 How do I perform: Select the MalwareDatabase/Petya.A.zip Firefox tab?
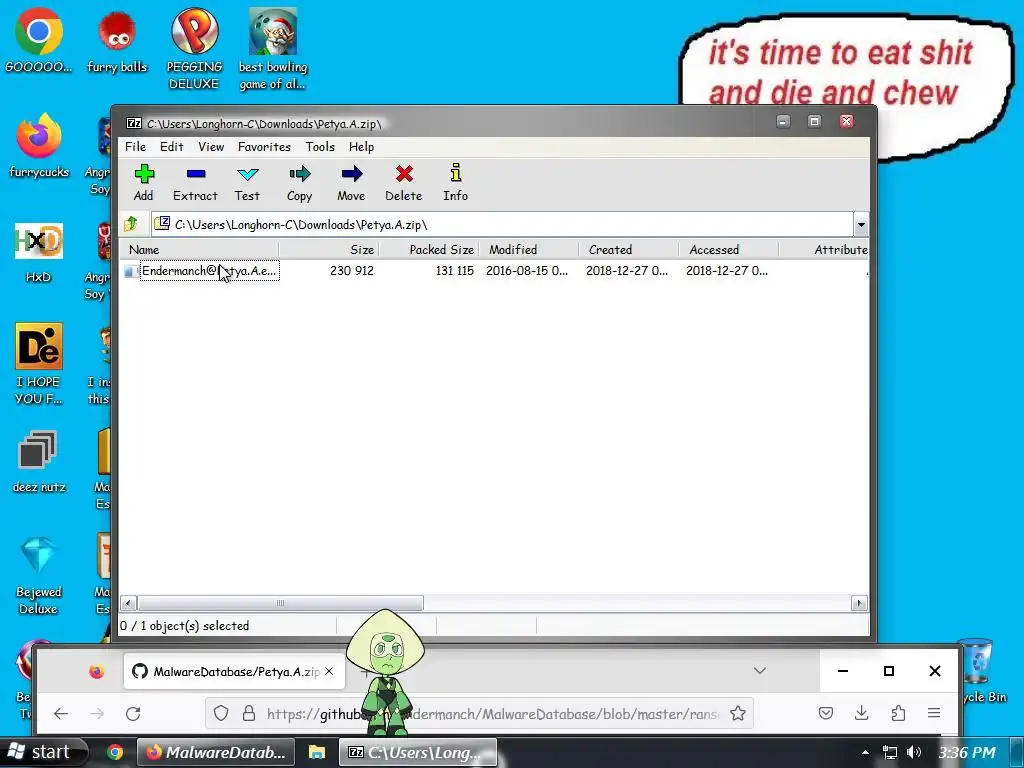click(234, 671)
